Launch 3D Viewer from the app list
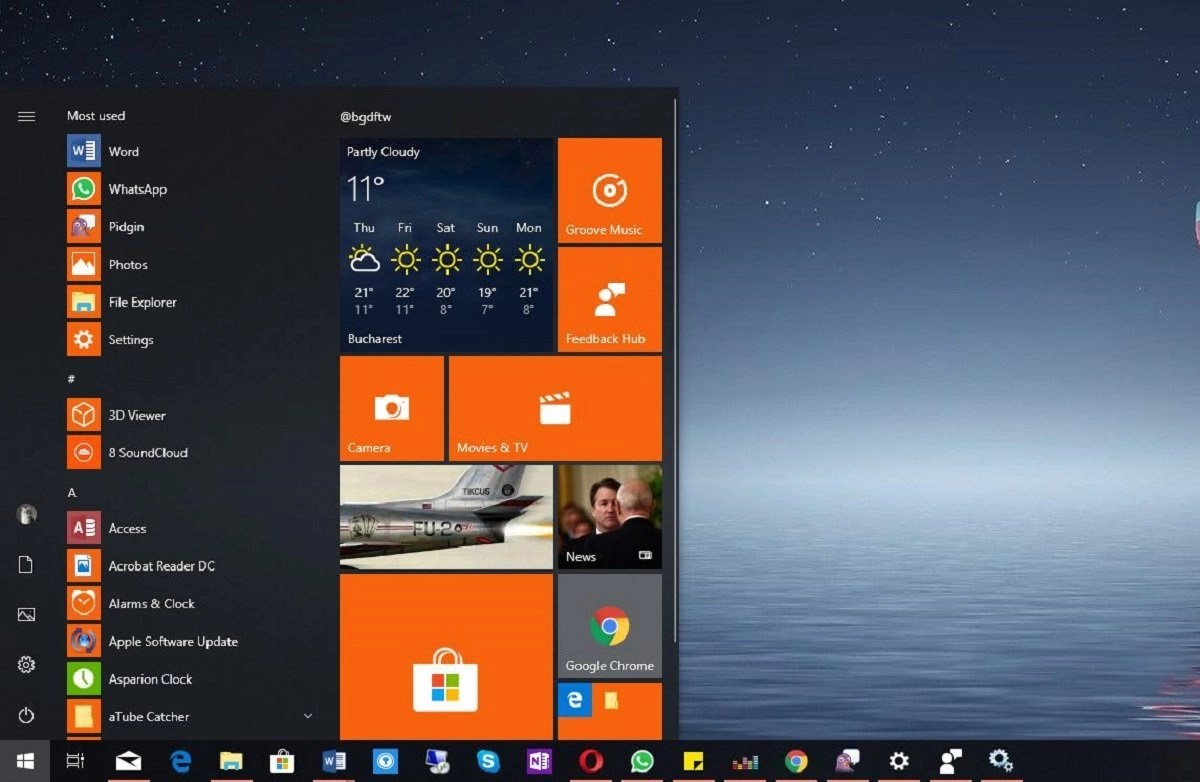Viewport: 1200px width, 782px height. point(190,415)
